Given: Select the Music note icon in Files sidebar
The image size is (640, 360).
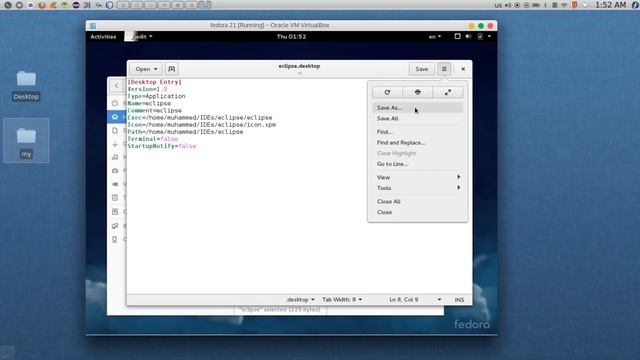Looking at the screenshot, I should (115, 157).
